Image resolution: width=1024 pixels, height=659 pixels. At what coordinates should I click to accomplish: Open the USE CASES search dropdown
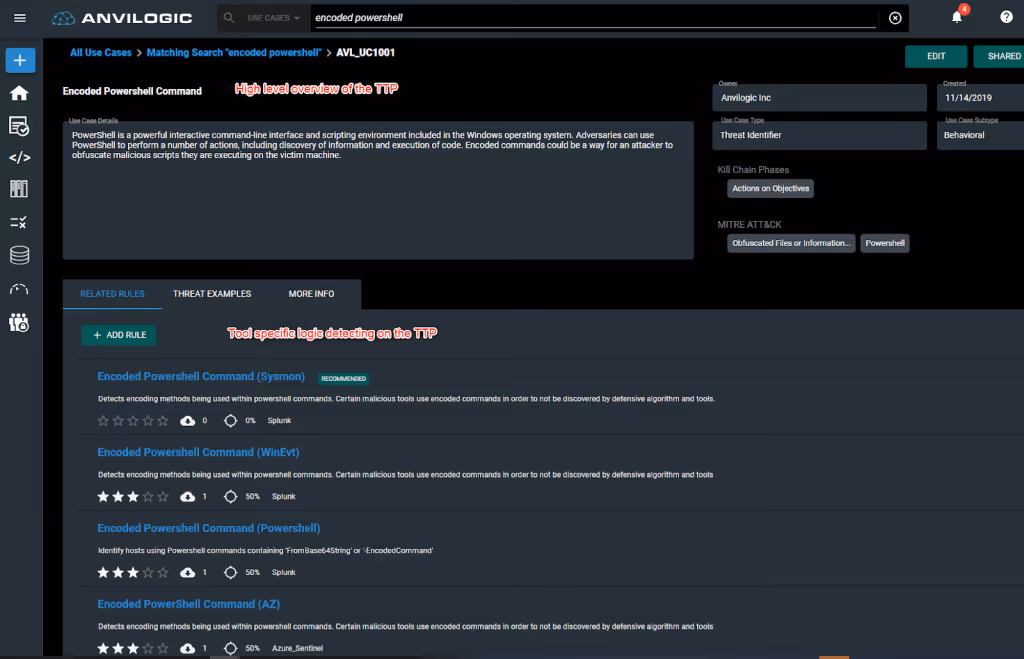(273, 18)
